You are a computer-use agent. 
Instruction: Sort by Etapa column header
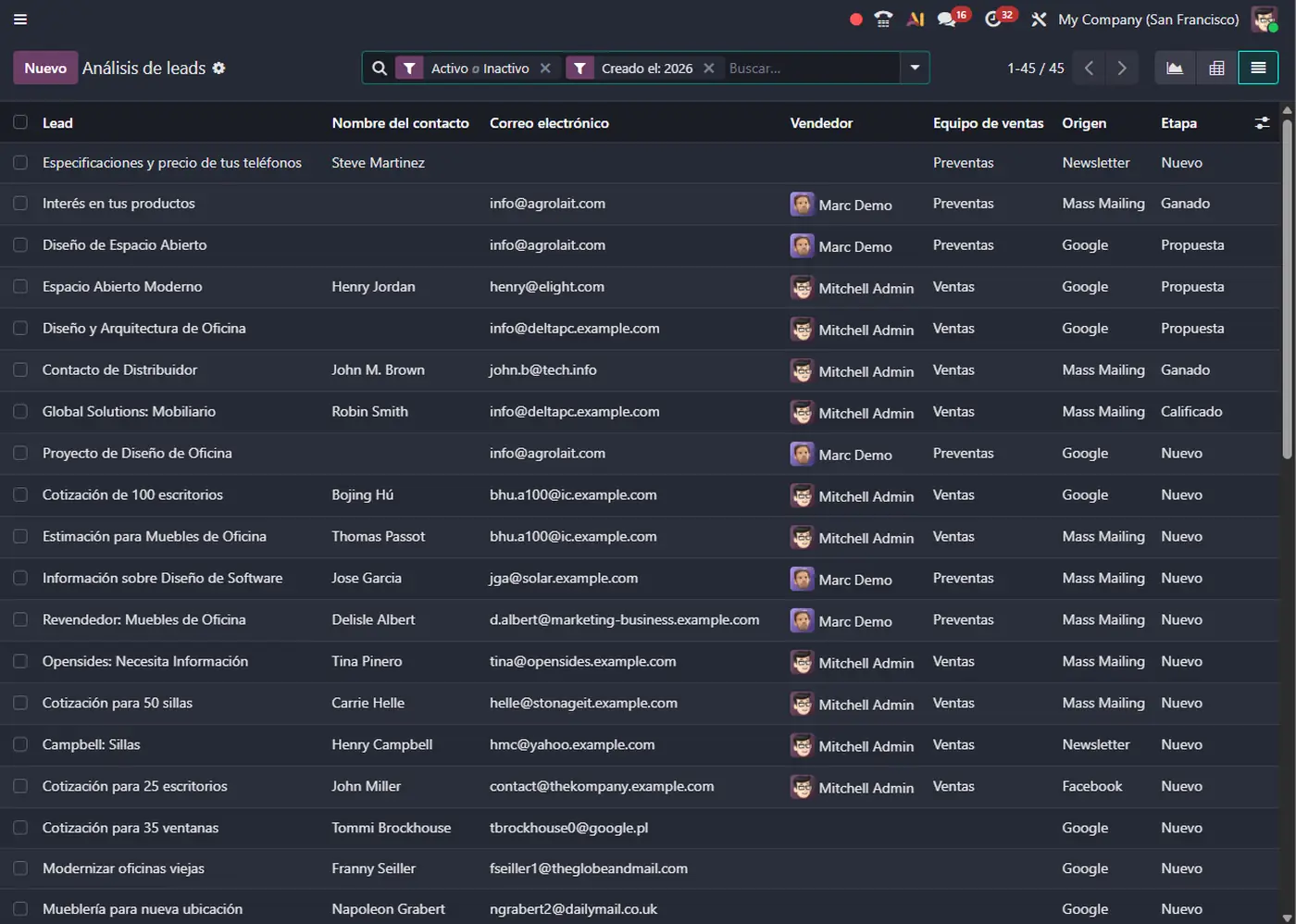1178,123
